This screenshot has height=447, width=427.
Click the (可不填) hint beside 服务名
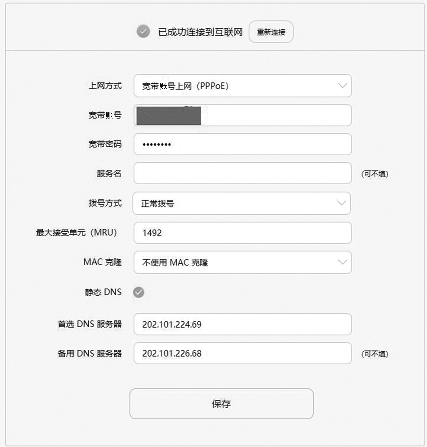375,174
